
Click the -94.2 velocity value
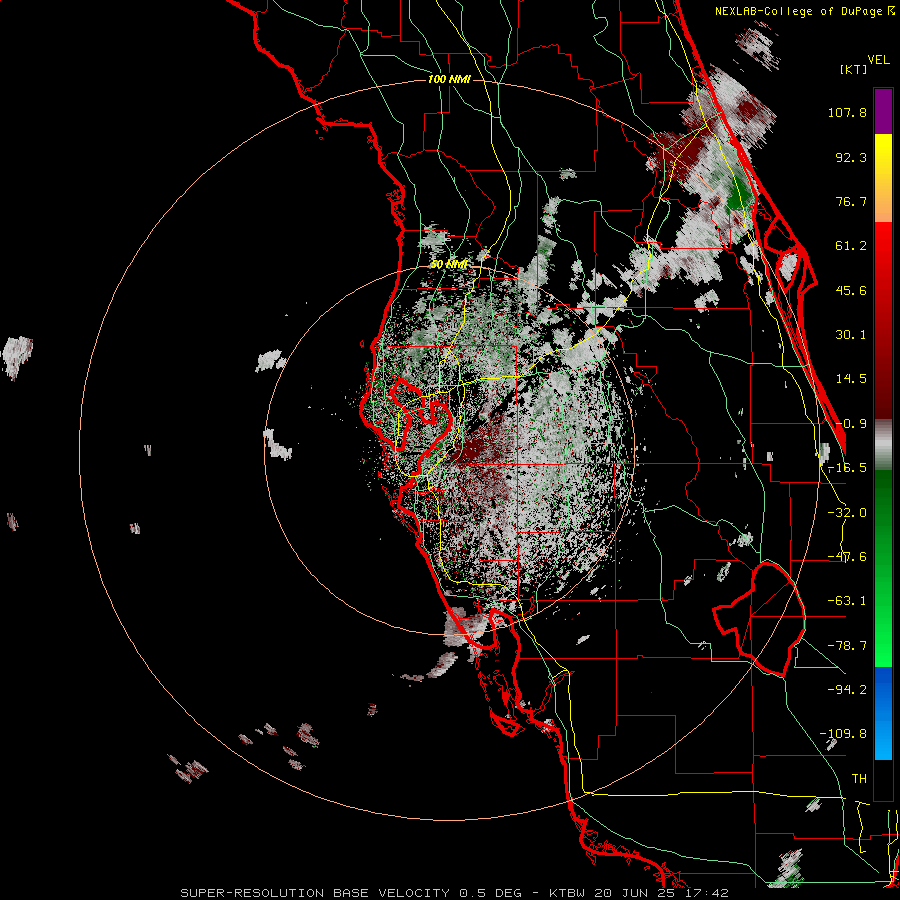coord(847,689)
